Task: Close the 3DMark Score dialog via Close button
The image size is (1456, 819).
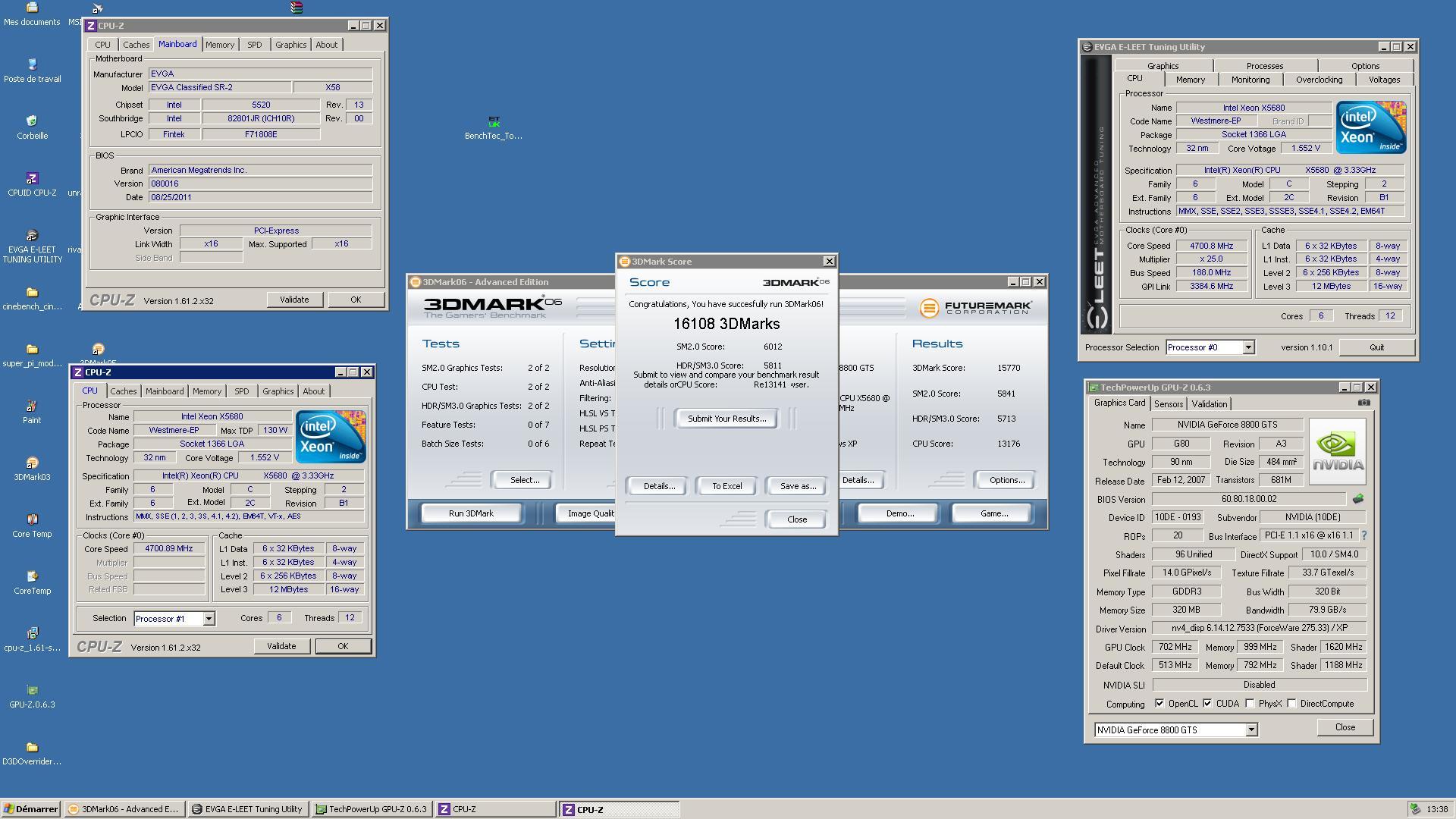Action: point(797,519)
